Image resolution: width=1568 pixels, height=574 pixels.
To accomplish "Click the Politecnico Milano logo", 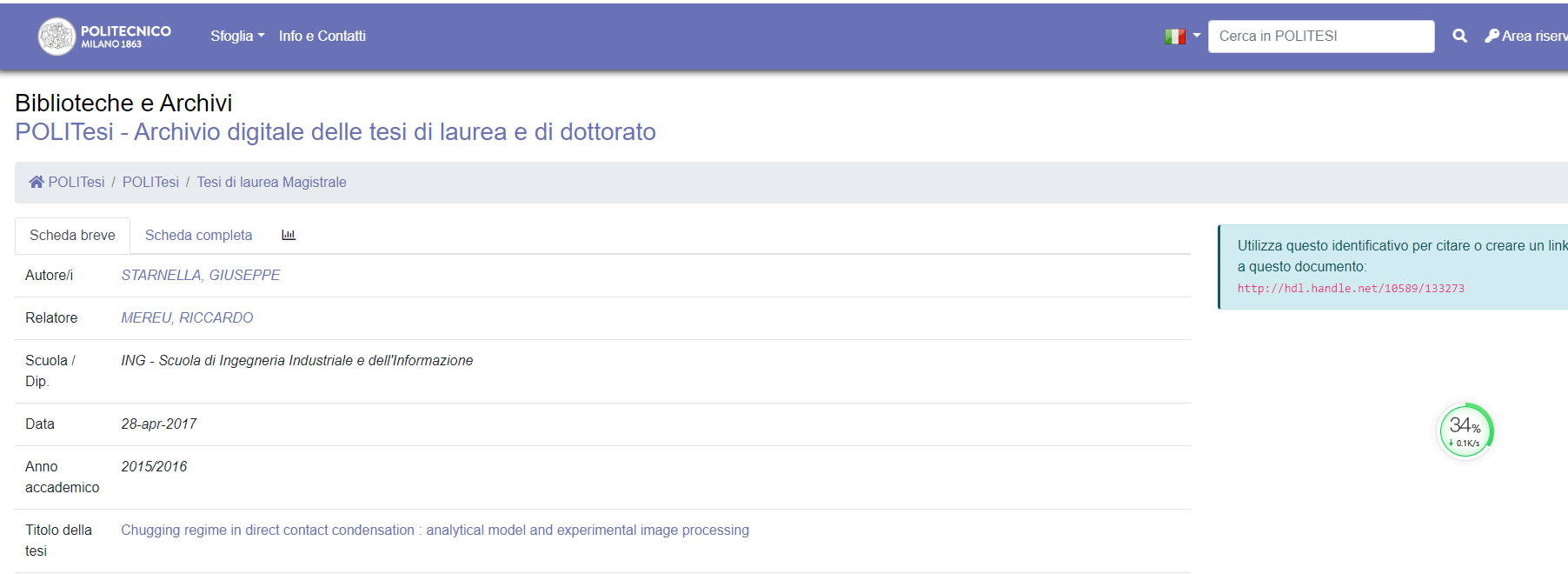I will [x=104, y=37].
